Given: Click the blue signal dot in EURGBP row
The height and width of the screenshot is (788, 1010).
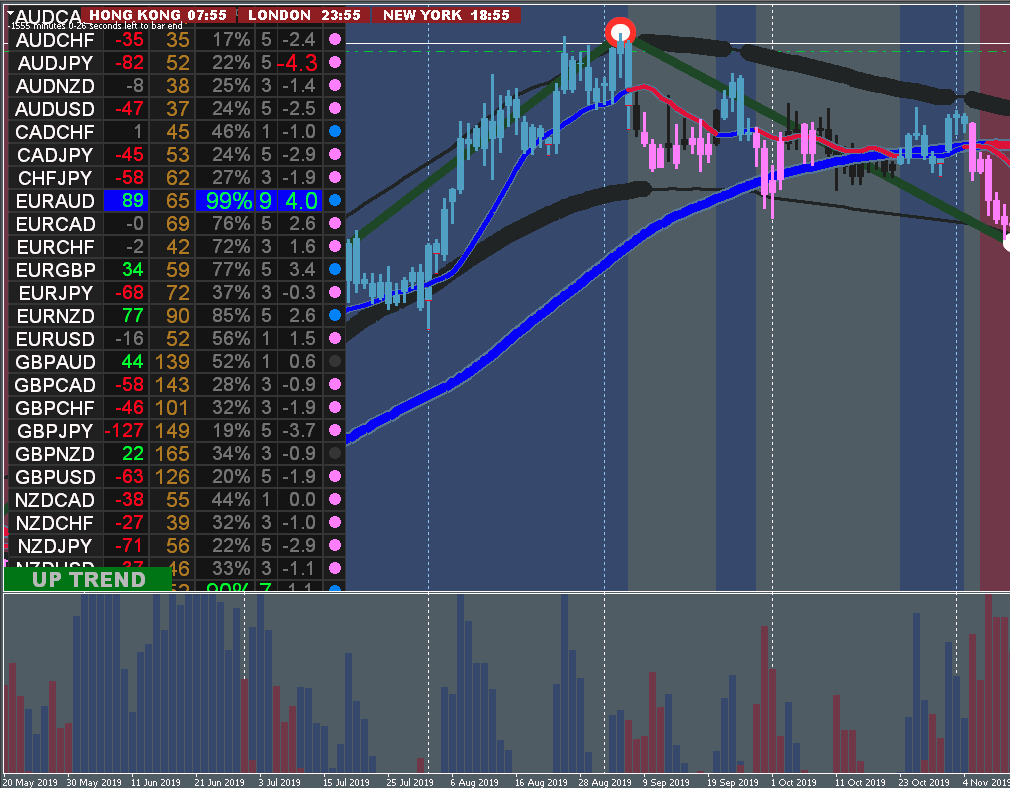Looking at the screenshot, I should [335, 269].
